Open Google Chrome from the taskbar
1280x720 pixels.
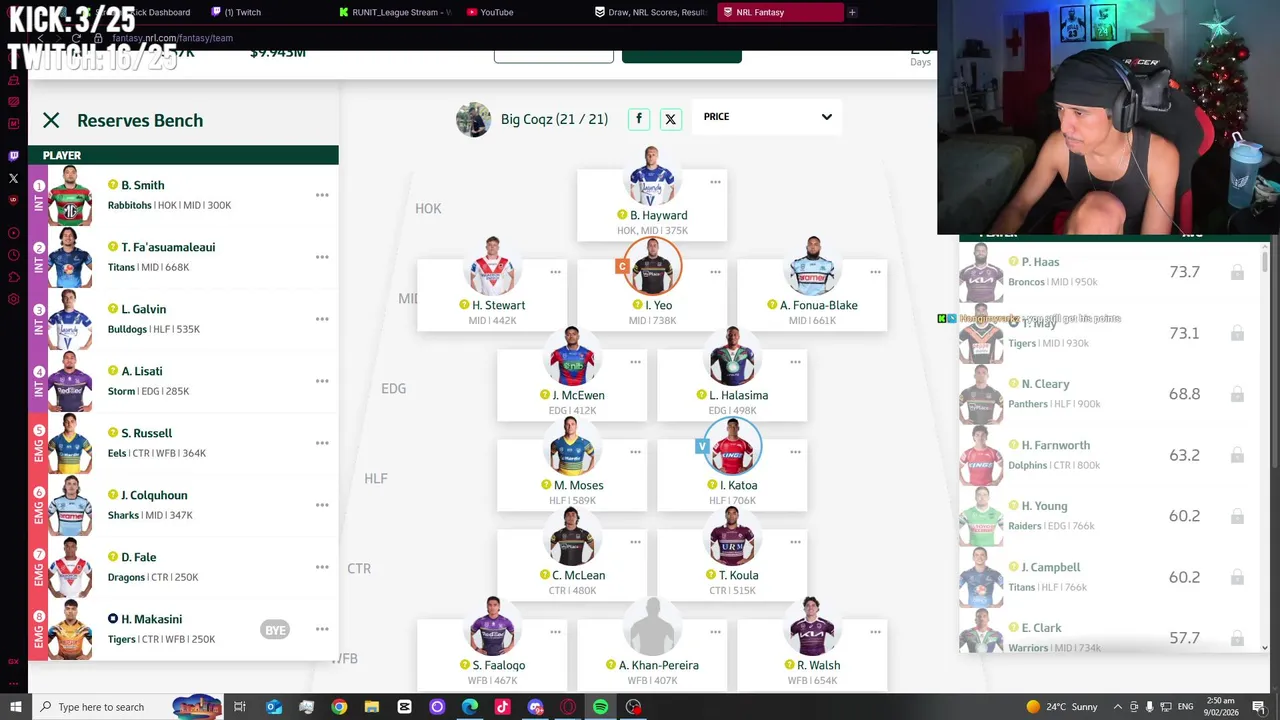point(339,707)
